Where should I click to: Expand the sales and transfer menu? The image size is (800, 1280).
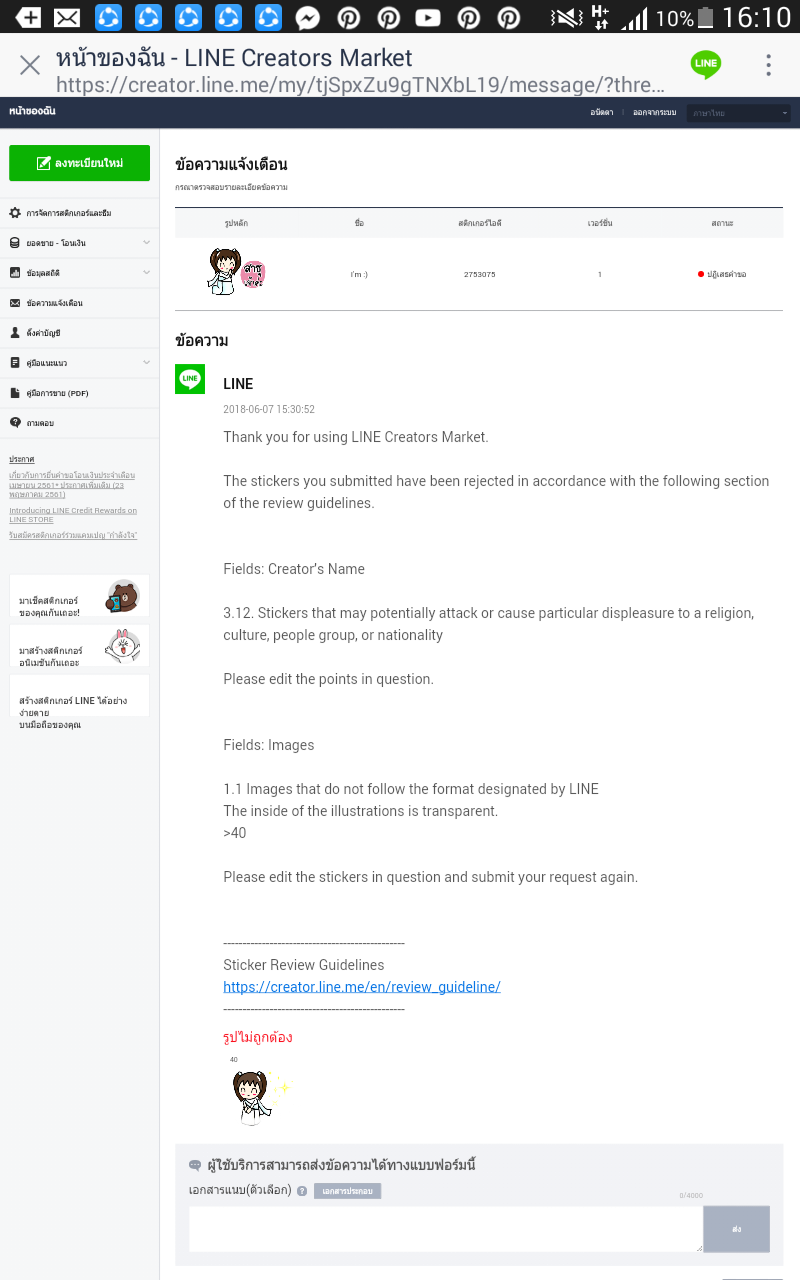pos(146,243)
